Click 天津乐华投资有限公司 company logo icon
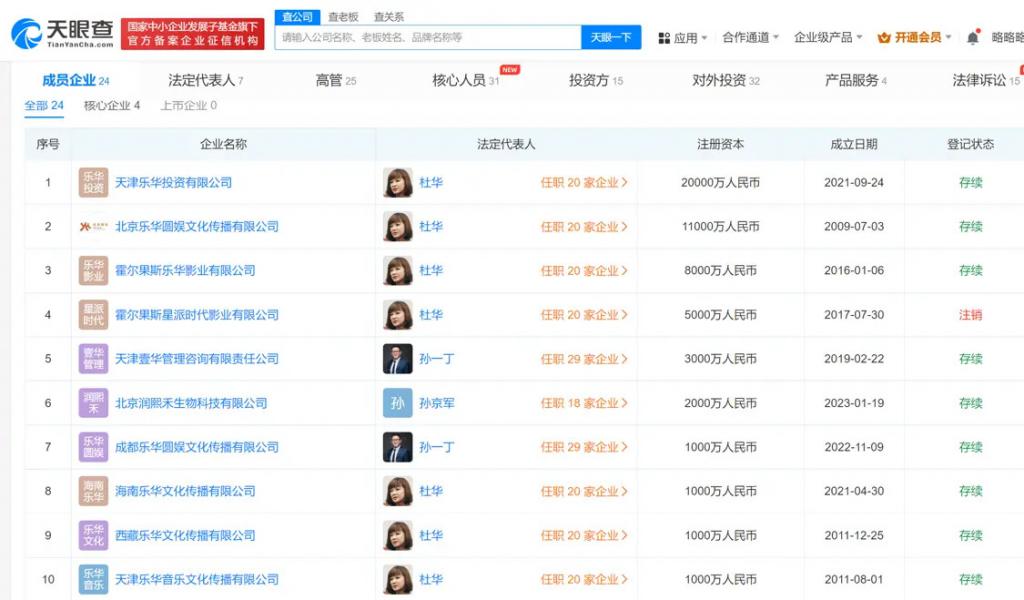 (93, 183)
